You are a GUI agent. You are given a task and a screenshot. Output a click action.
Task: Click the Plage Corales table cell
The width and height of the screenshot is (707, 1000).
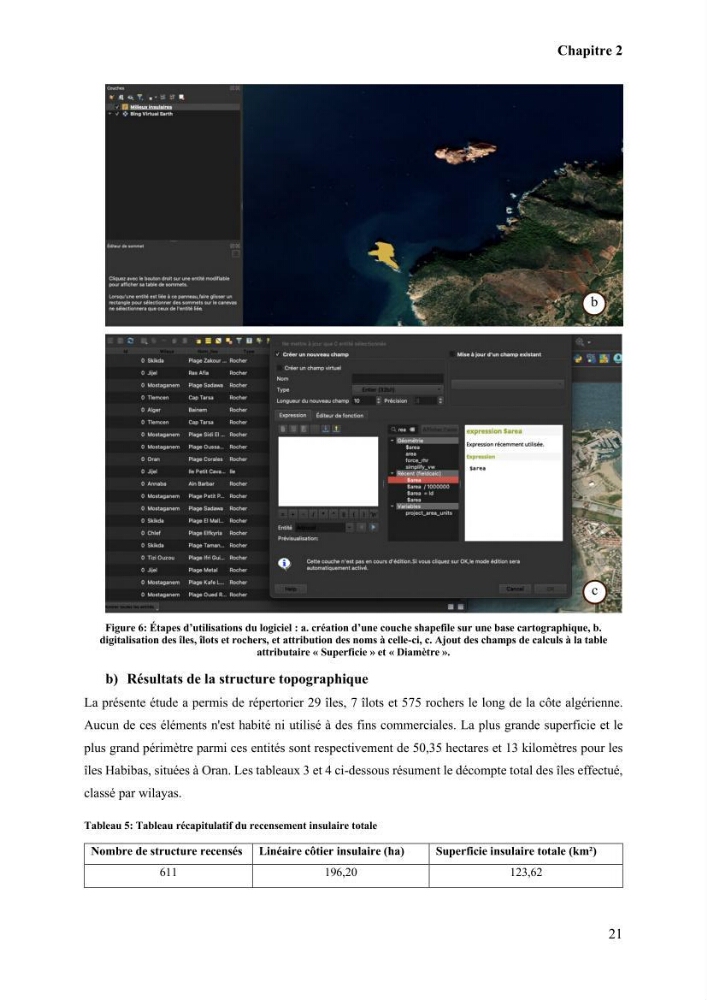pyautogui.click(x=205, y=459)
